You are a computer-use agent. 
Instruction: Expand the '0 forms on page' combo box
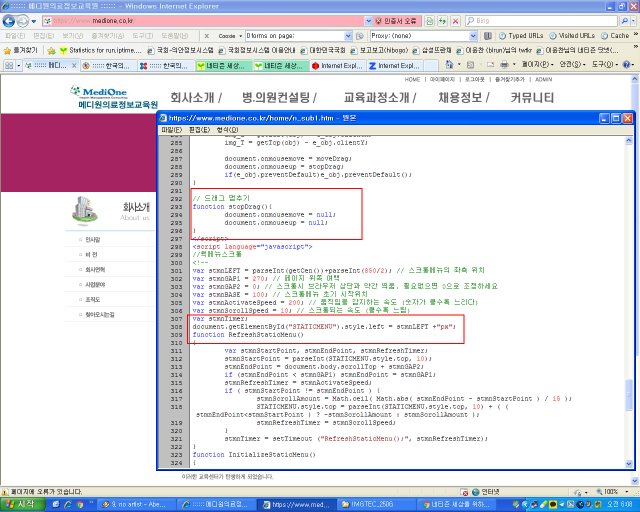tap(348, 36)
